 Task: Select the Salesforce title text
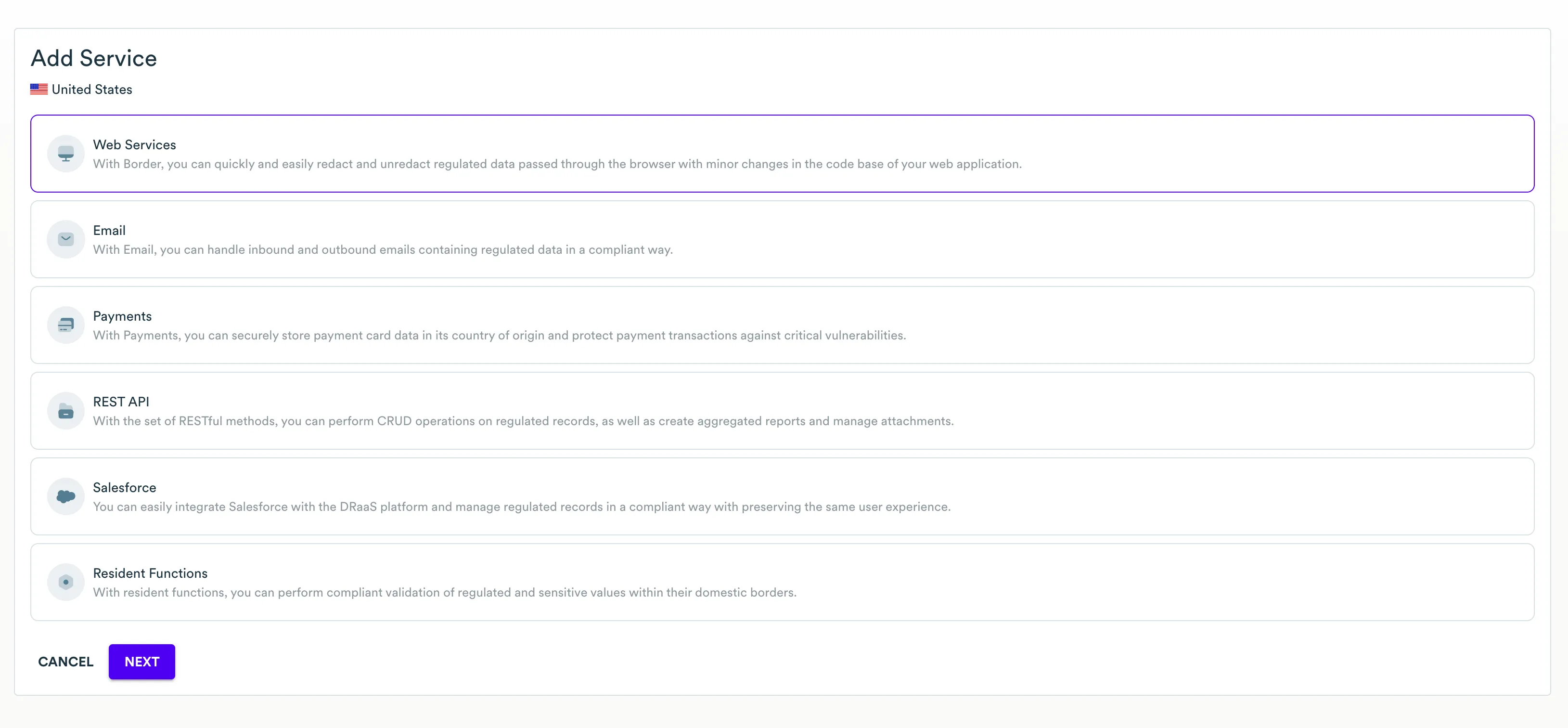coord(124,488)
